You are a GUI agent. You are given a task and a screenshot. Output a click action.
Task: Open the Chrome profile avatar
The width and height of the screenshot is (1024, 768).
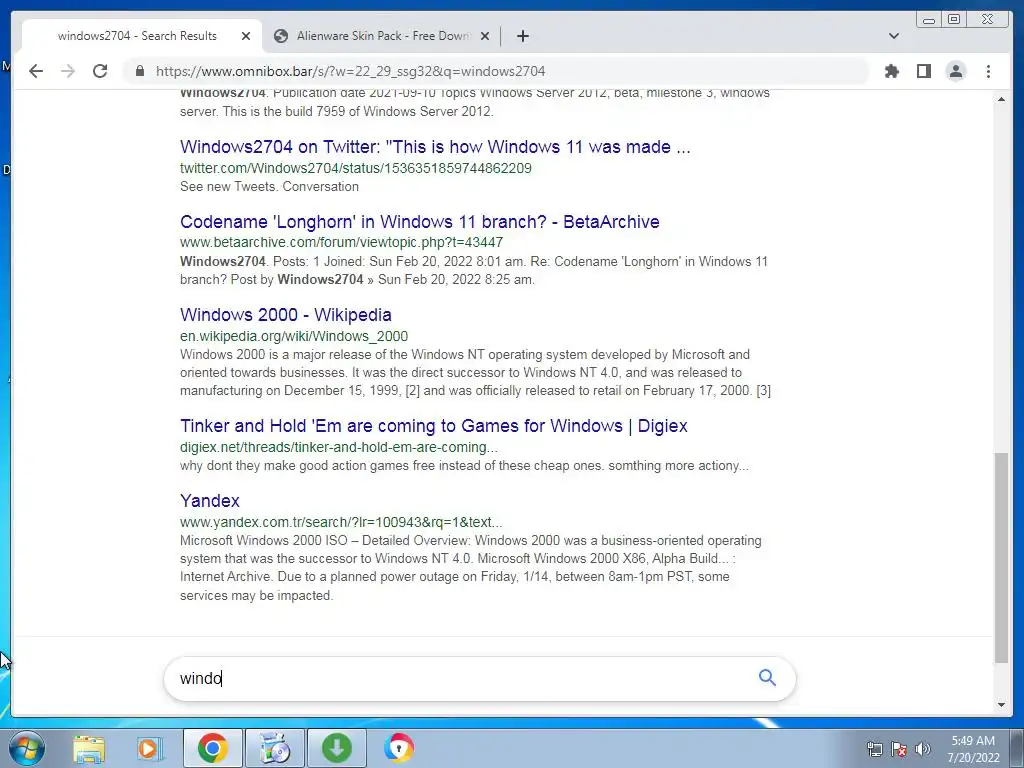click(955, 71)
